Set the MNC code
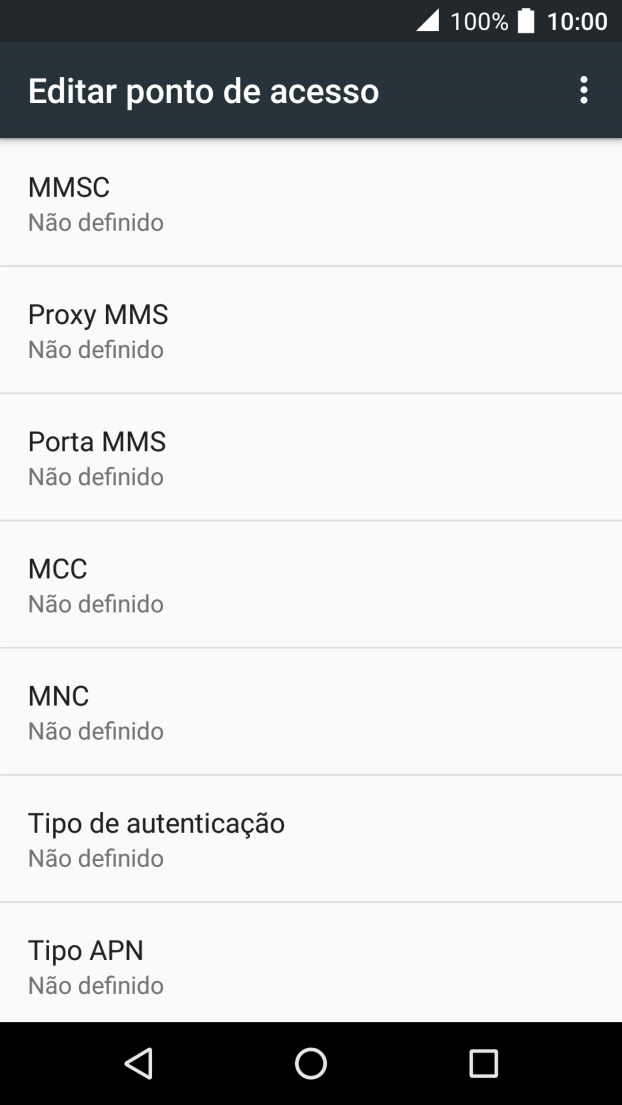Image resolution: width=622 pixels, height=1105 pixels. coord(311,709)
